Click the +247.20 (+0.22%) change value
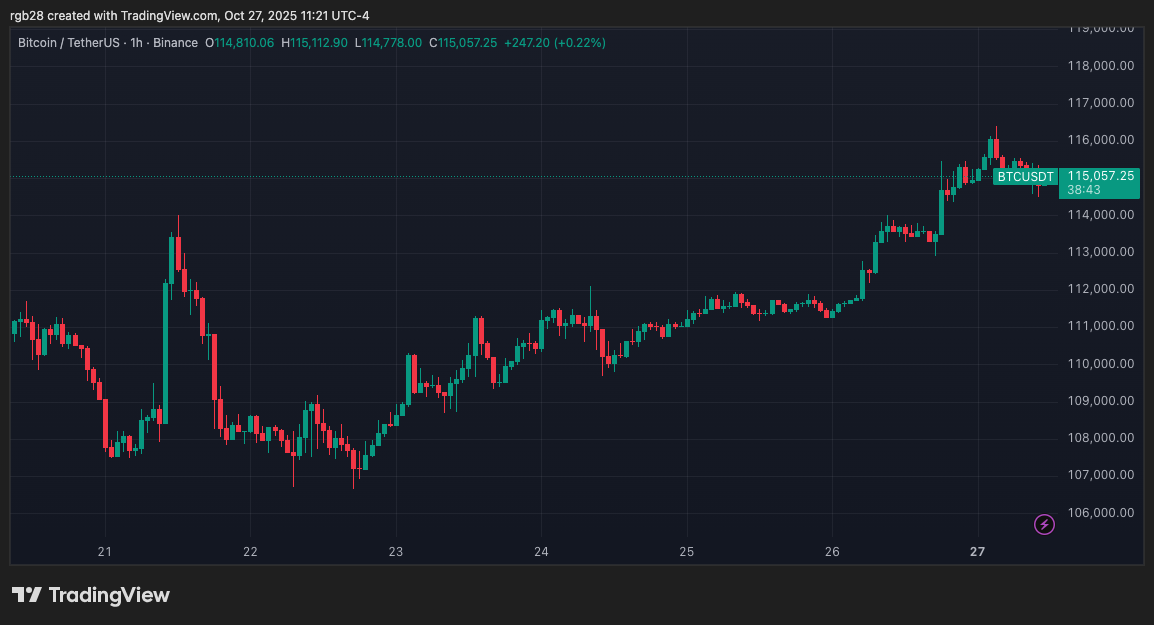Screen dimensions: 1154x625 point(554,43)
